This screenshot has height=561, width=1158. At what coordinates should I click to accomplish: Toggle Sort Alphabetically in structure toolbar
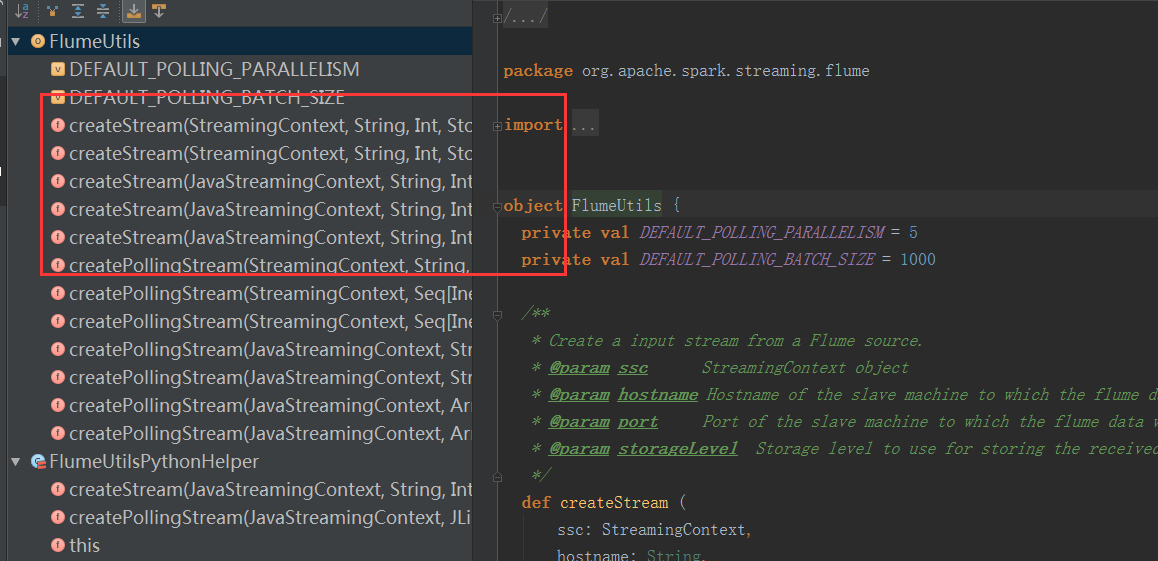click(21, 10)
